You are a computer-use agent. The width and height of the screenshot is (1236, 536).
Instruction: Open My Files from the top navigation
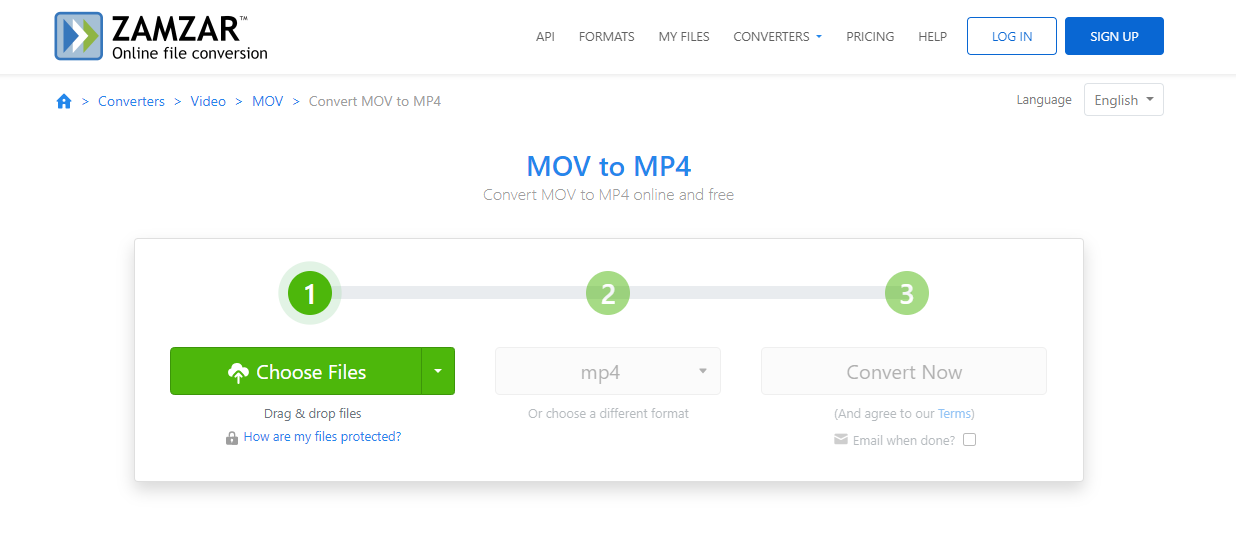(684, 36)
